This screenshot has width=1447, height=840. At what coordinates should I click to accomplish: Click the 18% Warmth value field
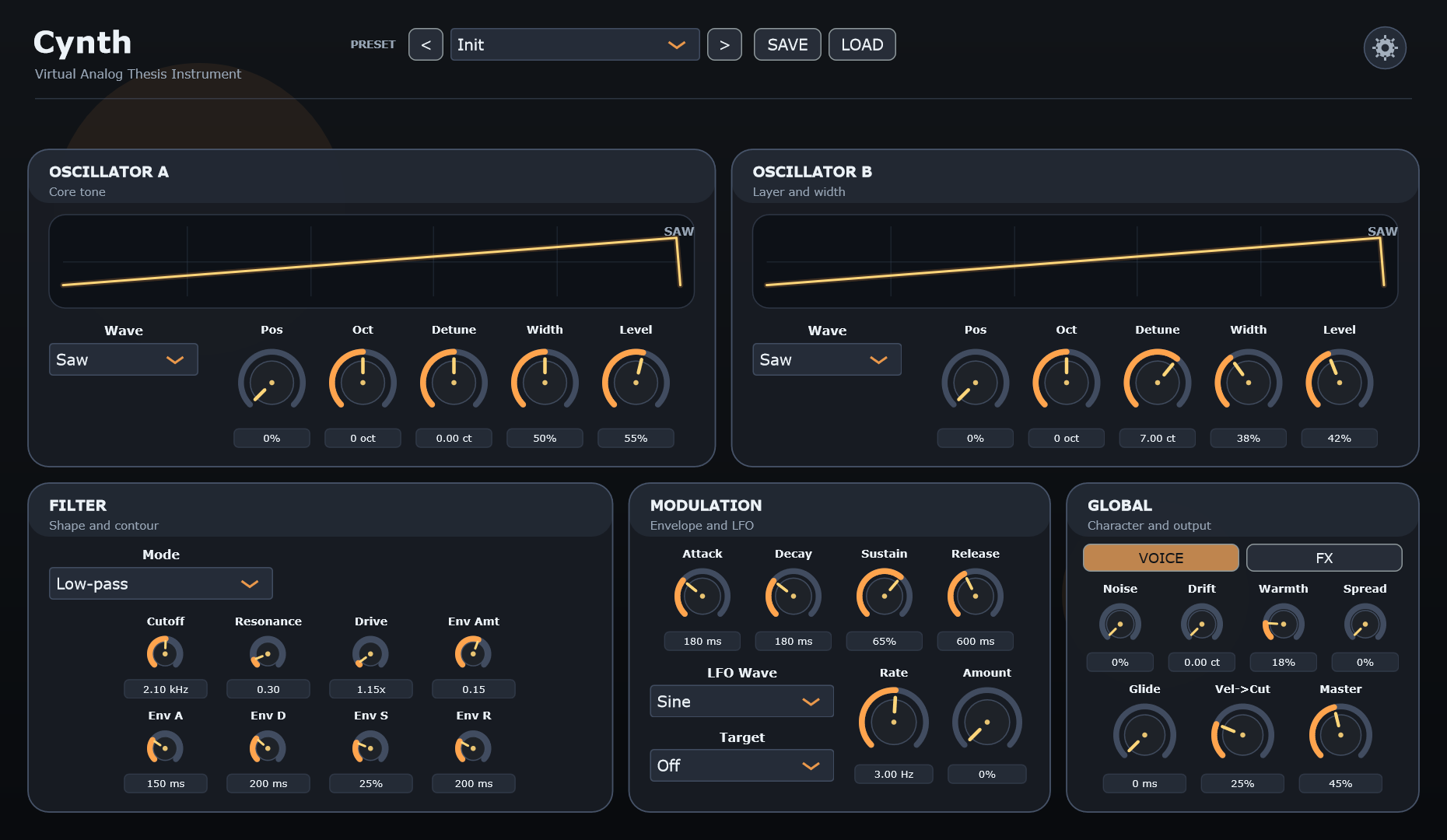click(x=1283, y=662)
